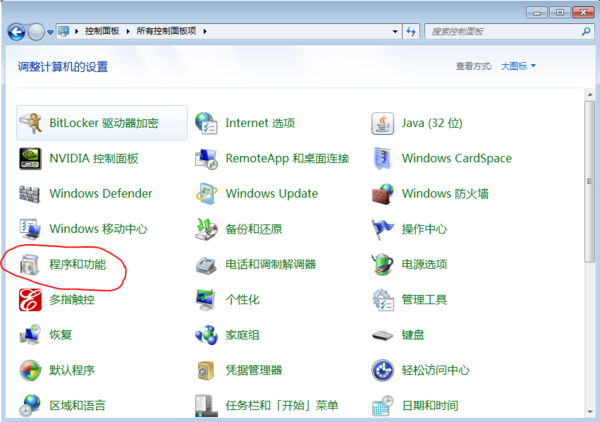
Task: Expand arrow after 所有控制面板项 breadcrumb
Action: click(205, 31)
